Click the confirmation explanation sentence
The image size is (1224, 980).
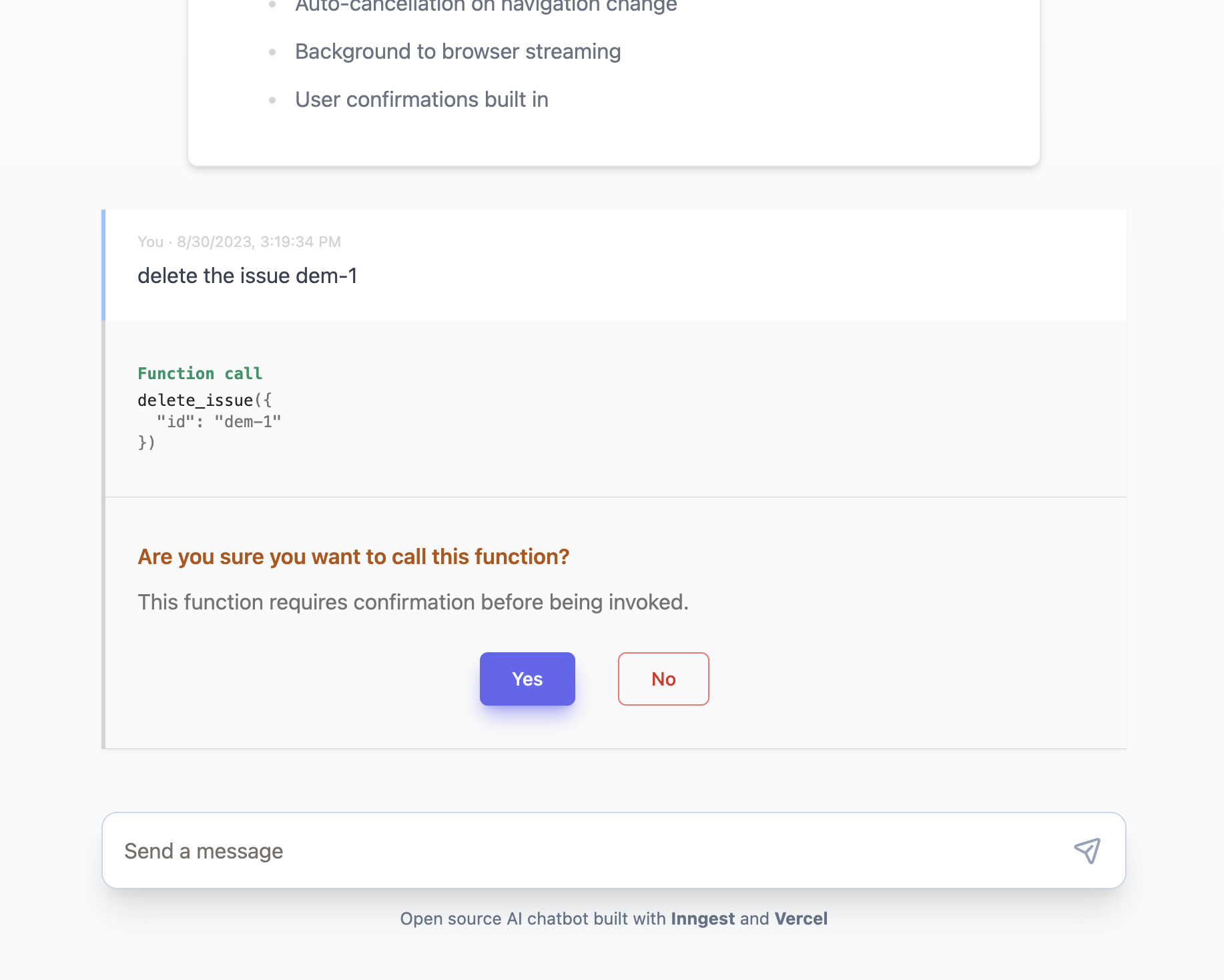pyautogui.click(x=412, y=601)
